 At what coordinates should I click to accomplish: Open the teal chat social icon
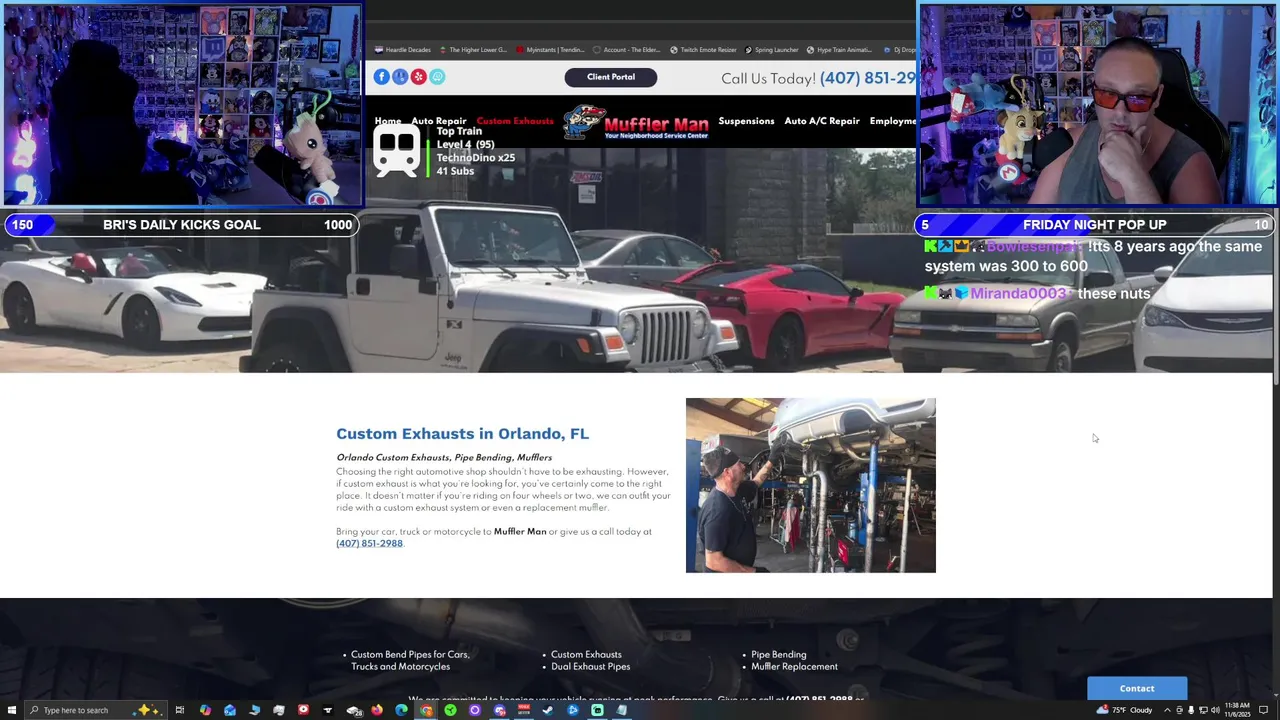click(x=437, y=77)
